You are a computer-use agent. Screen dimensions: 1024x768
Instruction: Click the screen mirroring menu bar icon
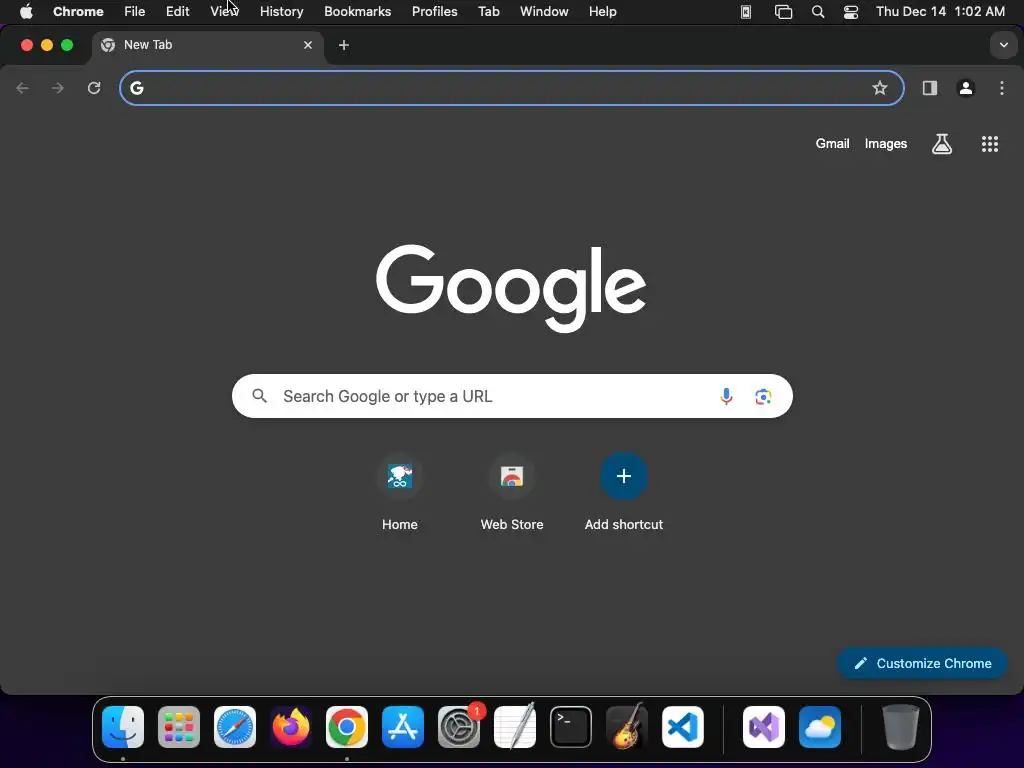tap(783, 12)
